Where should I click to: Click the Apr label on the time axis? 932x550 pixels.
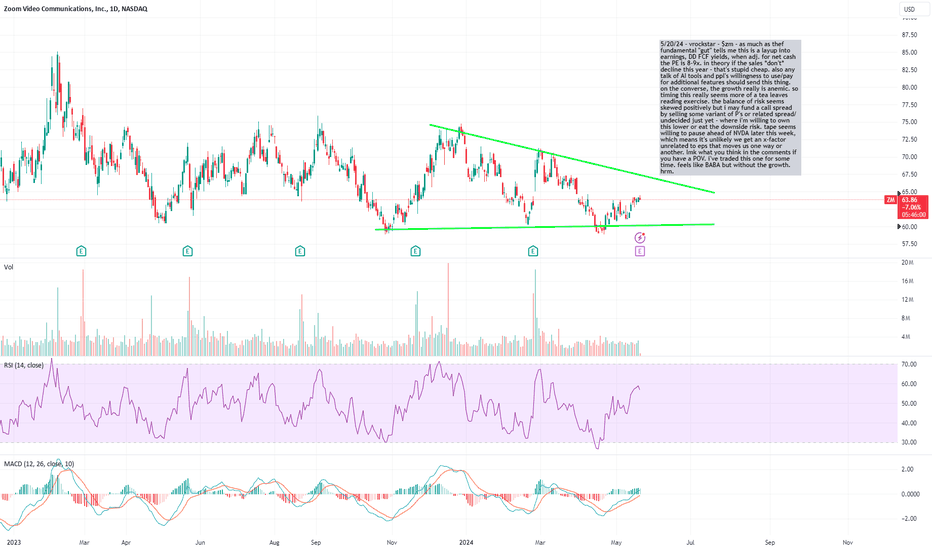[x=125, y=542]
